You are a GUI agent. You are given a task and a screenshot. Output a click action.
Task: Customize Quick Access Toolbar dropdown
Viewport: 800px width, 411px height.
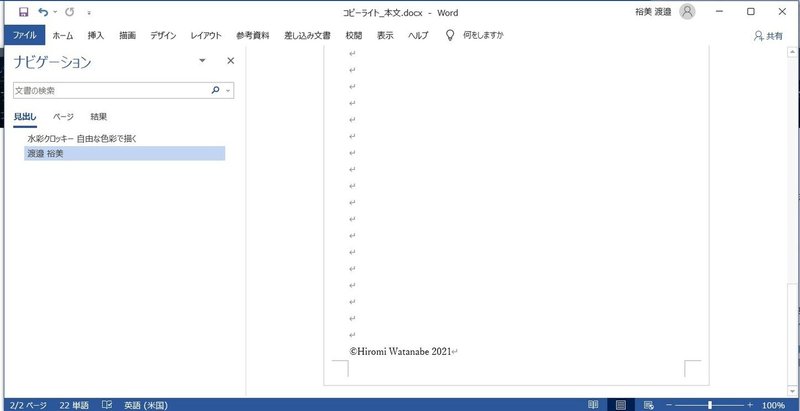89,13
